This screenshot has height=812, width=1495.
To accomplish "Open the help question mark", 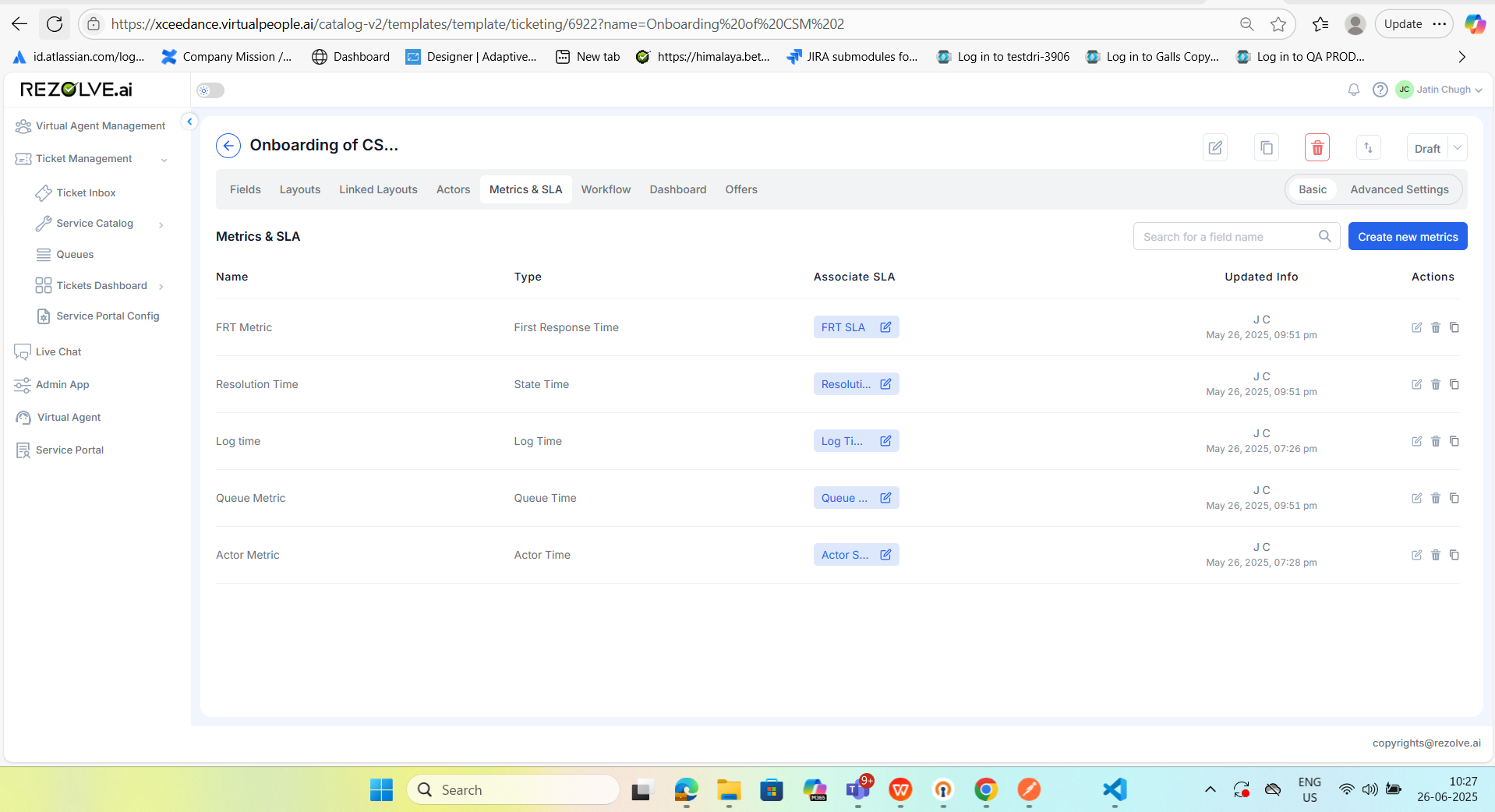I will point(1380,90).
